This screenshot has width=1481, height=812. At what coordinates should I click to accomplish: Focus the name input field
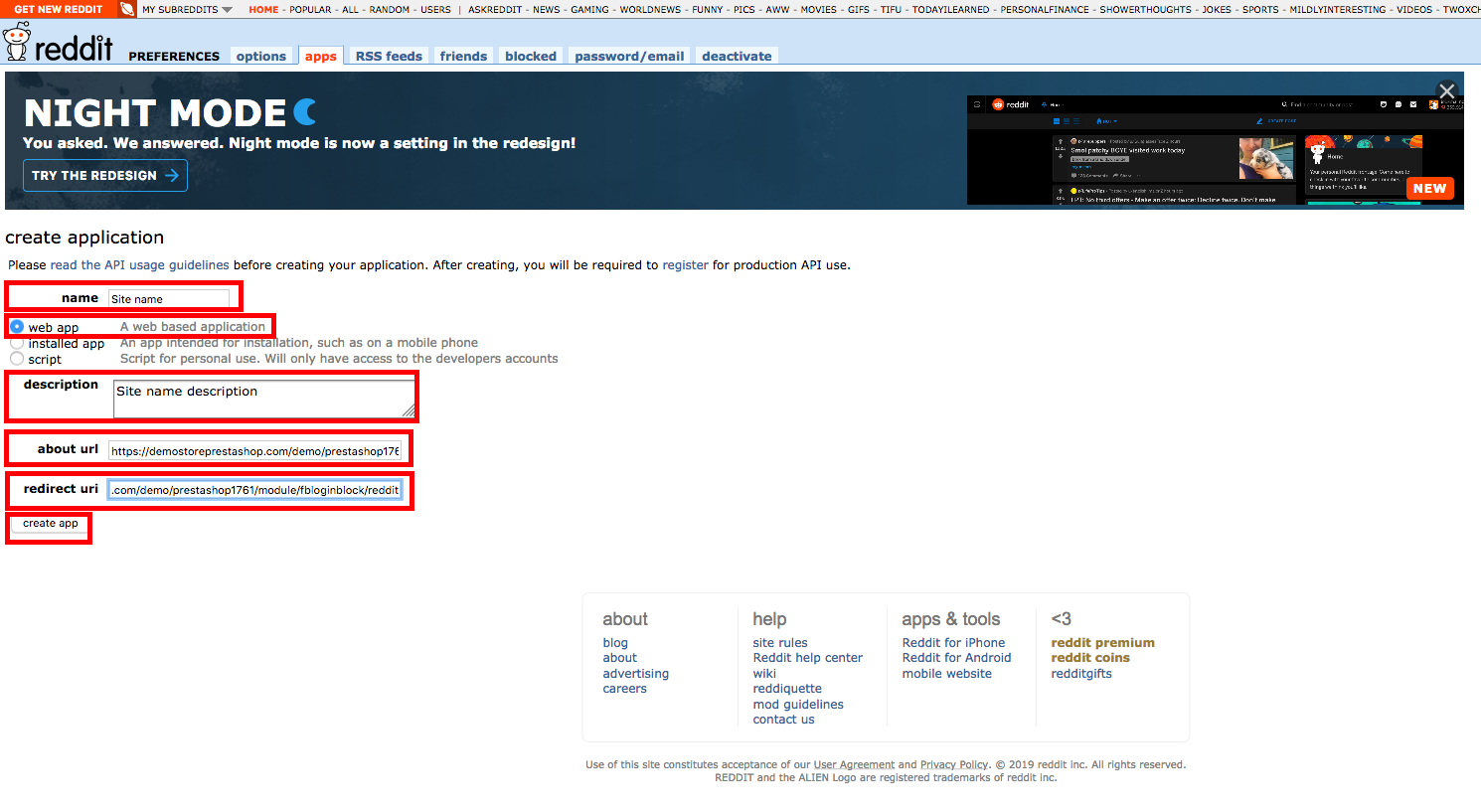point(169,298)
